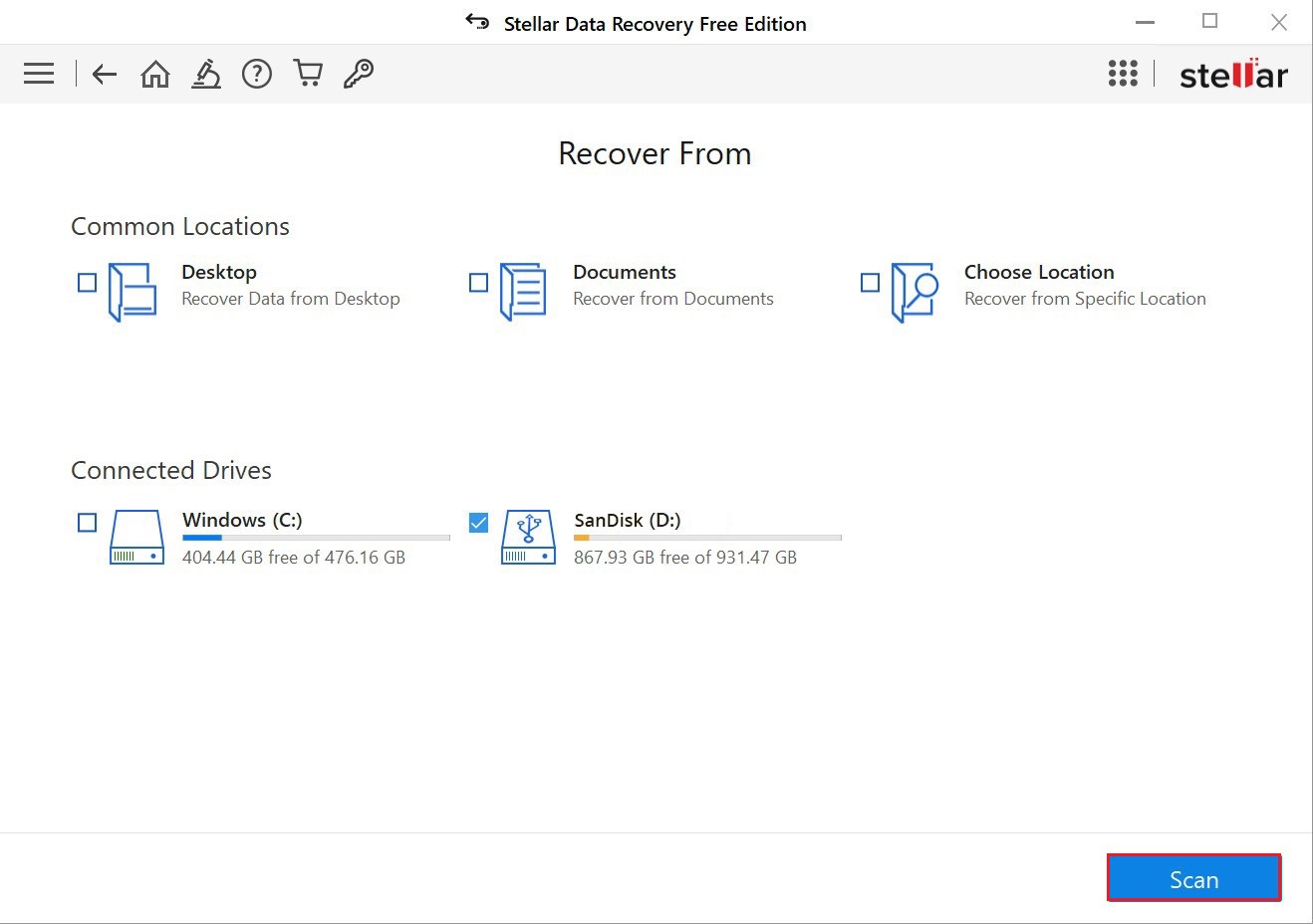This screenshot has width=1313, height=924.
Task: Open the hamburger main menu
Action: [39, 74]
